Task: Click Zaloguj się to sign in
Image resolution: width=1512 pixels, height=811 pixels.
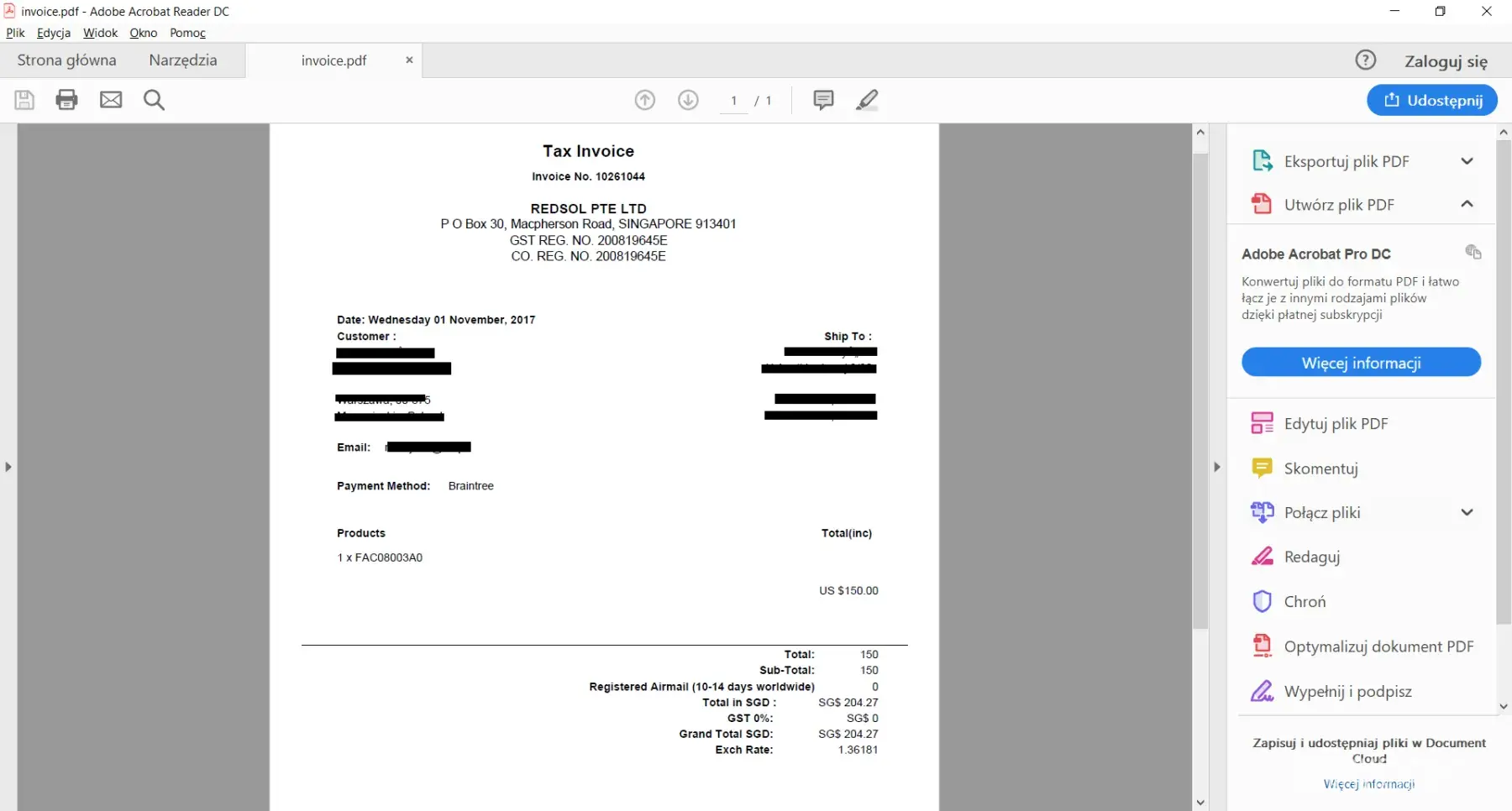Action: (1446, 60)
